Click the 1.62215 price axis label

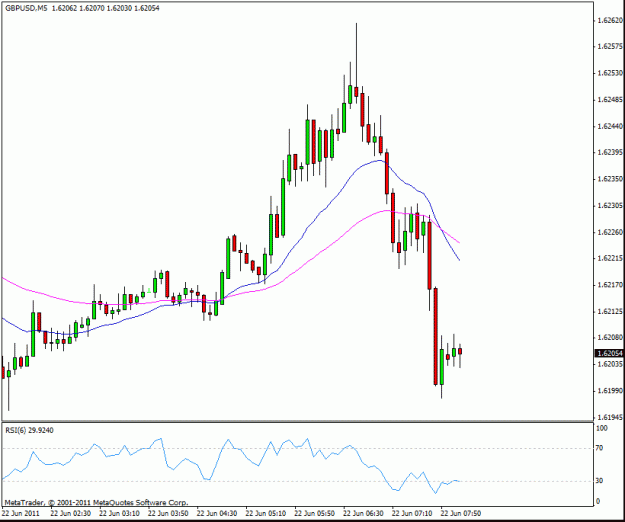tap(610, 259)
